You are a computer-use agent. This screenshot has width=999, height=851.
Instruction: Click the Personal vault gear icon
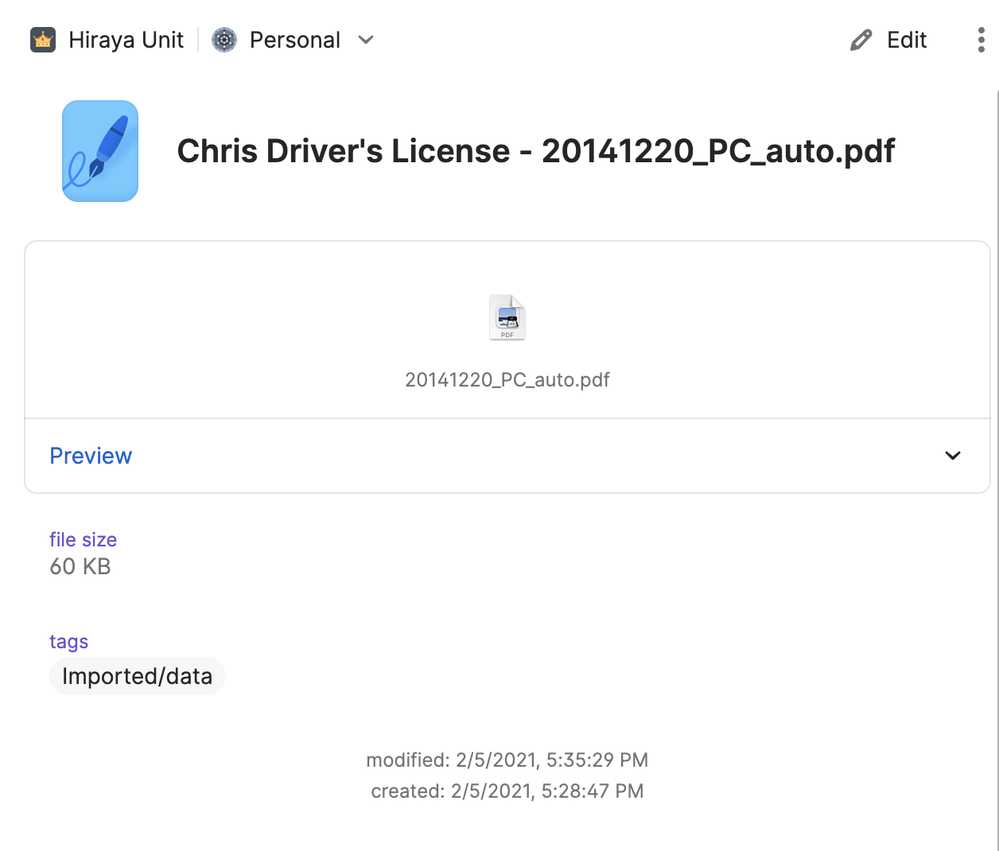(224, 40)
